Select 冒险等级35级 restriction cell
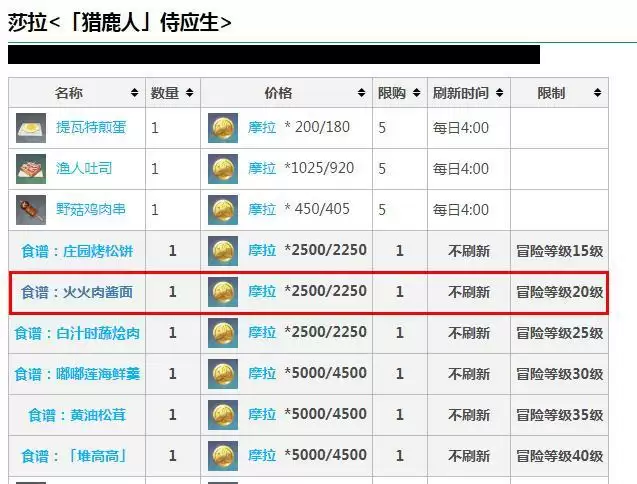The width and height of the screenshot is (637, 484). click(559, 415)
